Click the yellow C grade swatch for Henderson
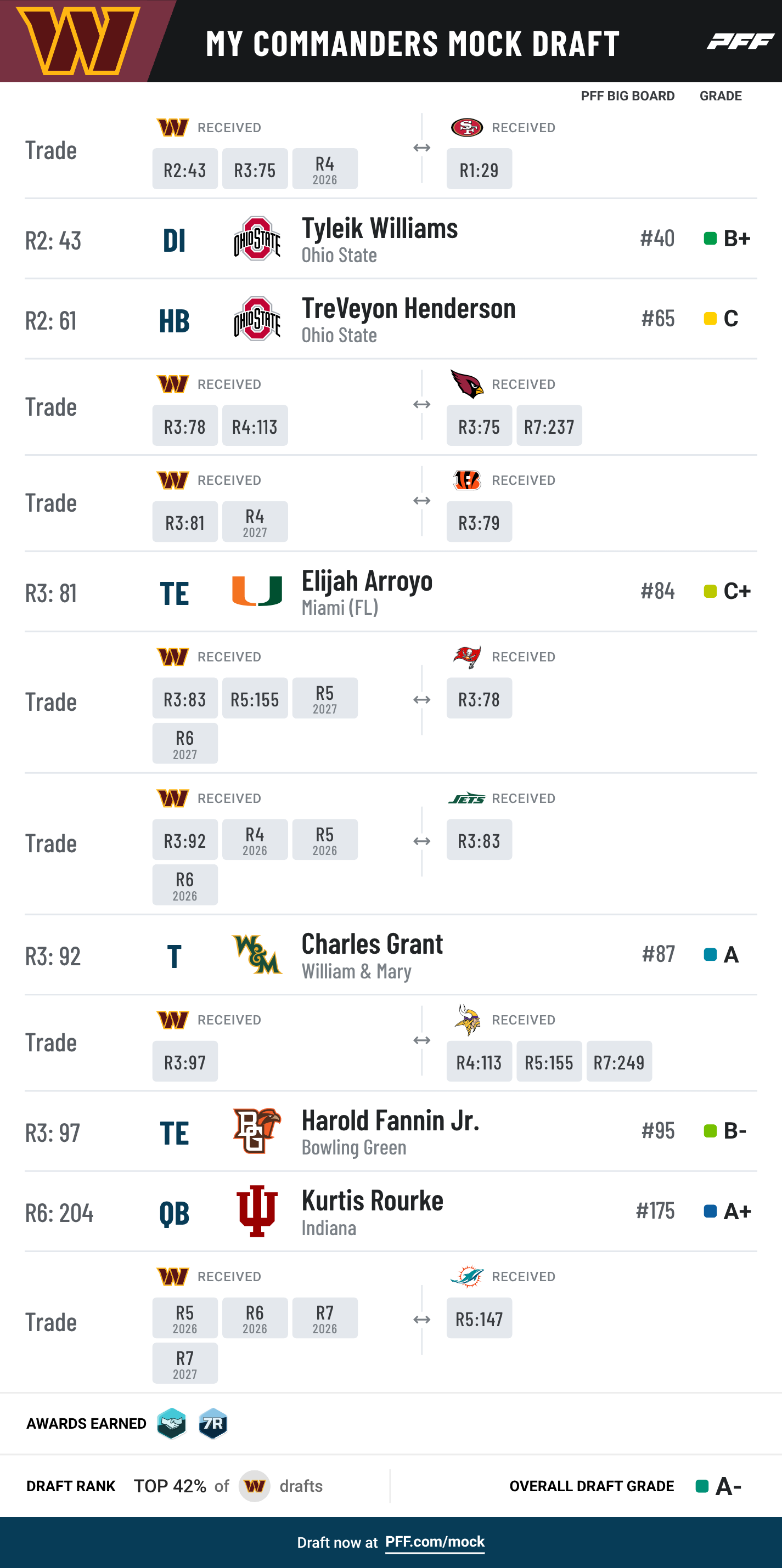782x1568 pixels. point(710,318)
